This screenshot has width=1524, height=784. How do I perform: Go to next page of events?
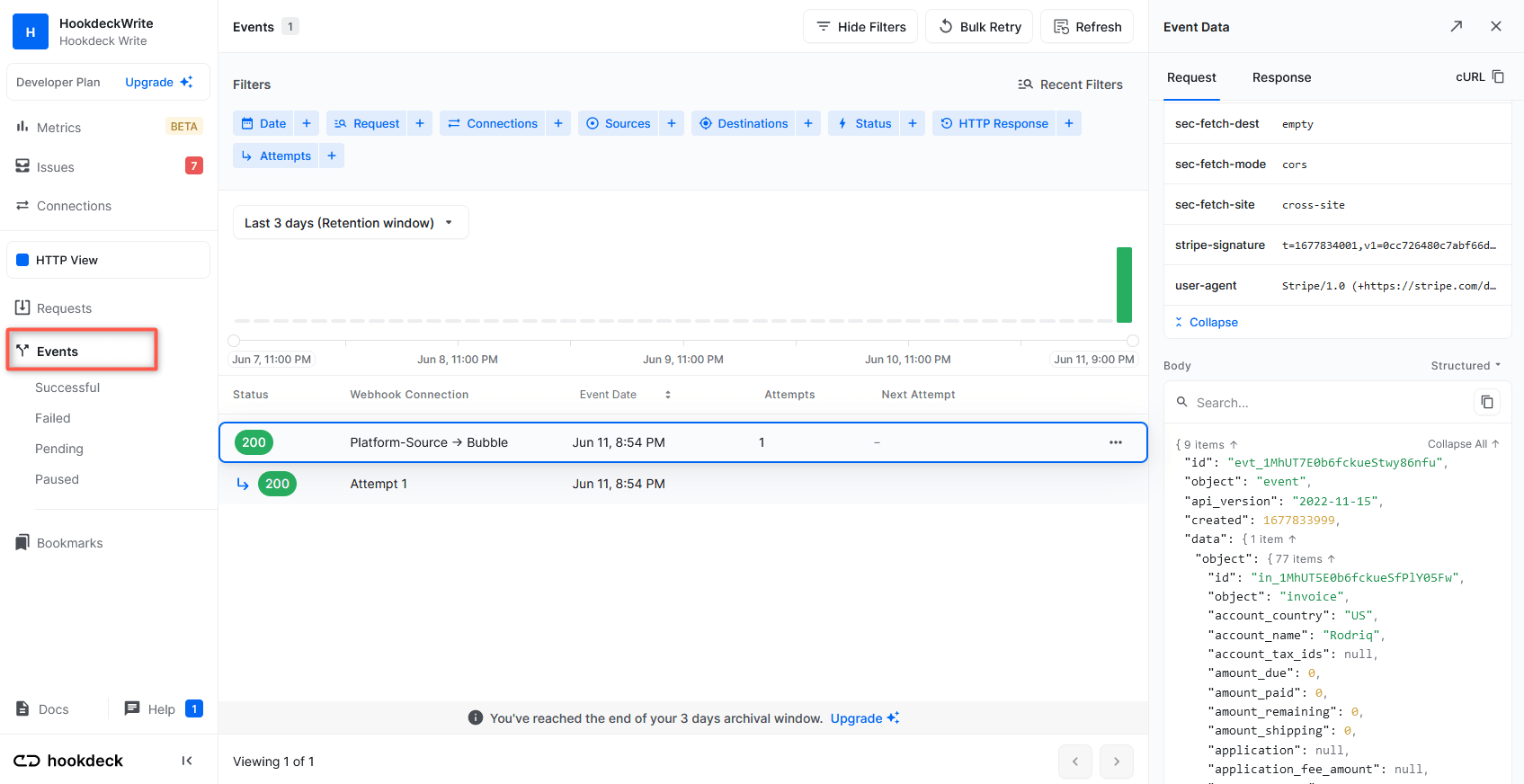point(1117,762)
